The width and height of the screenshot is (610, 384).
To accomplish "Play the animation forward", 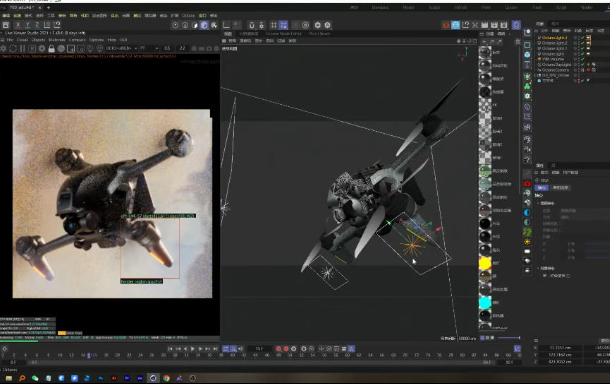I will (193, 349).
